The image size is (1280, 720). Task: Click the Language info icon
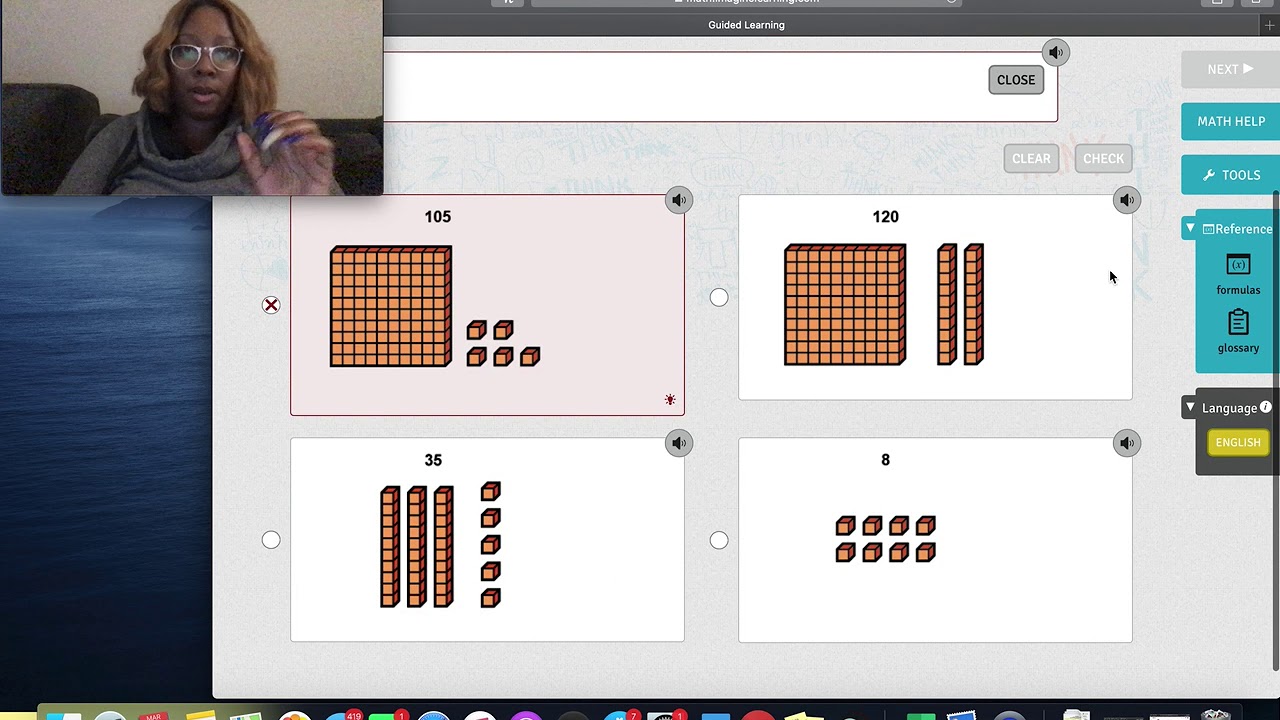(1265, 407)
